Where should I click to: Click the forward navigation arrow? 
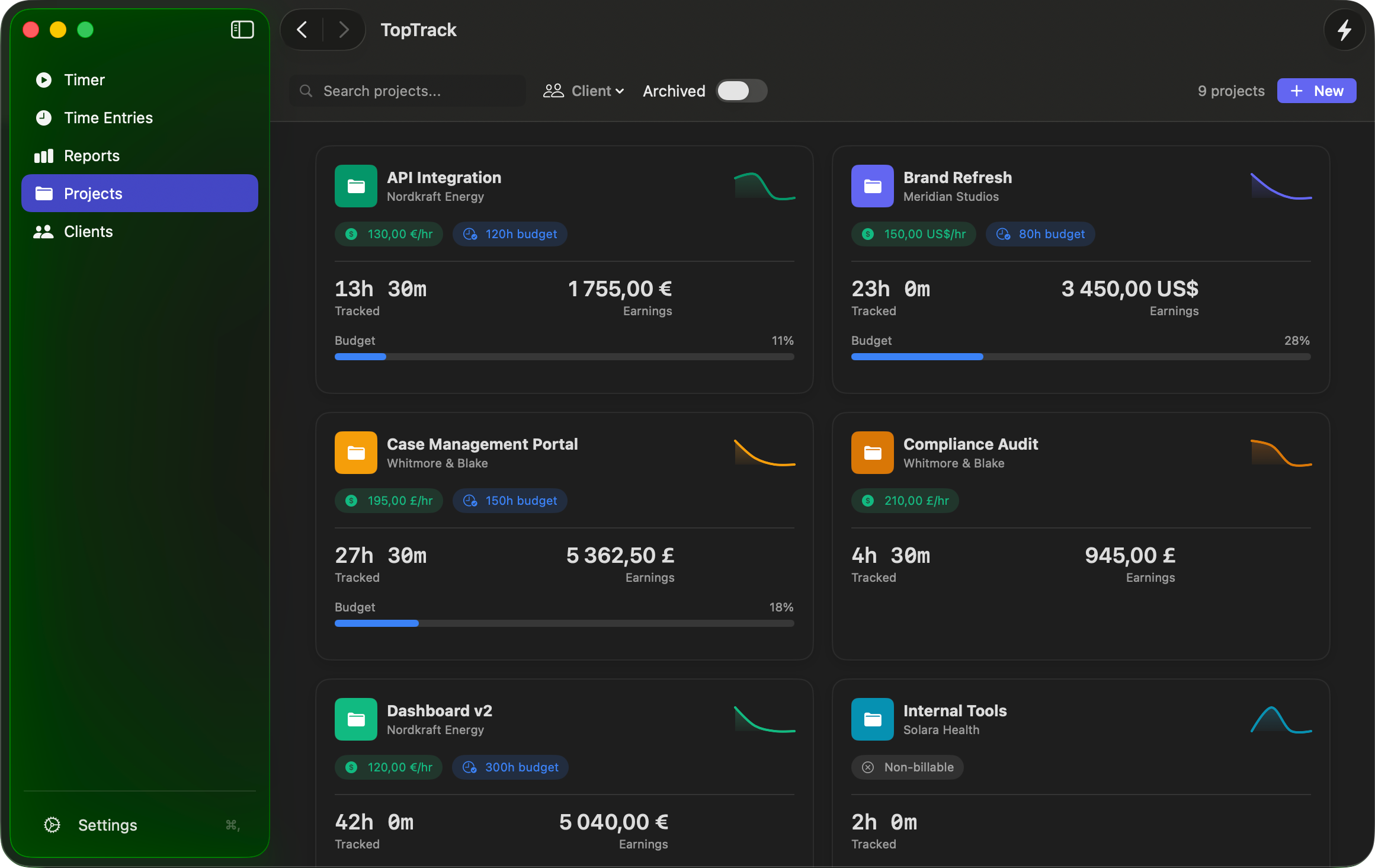(x=344, y=30)
